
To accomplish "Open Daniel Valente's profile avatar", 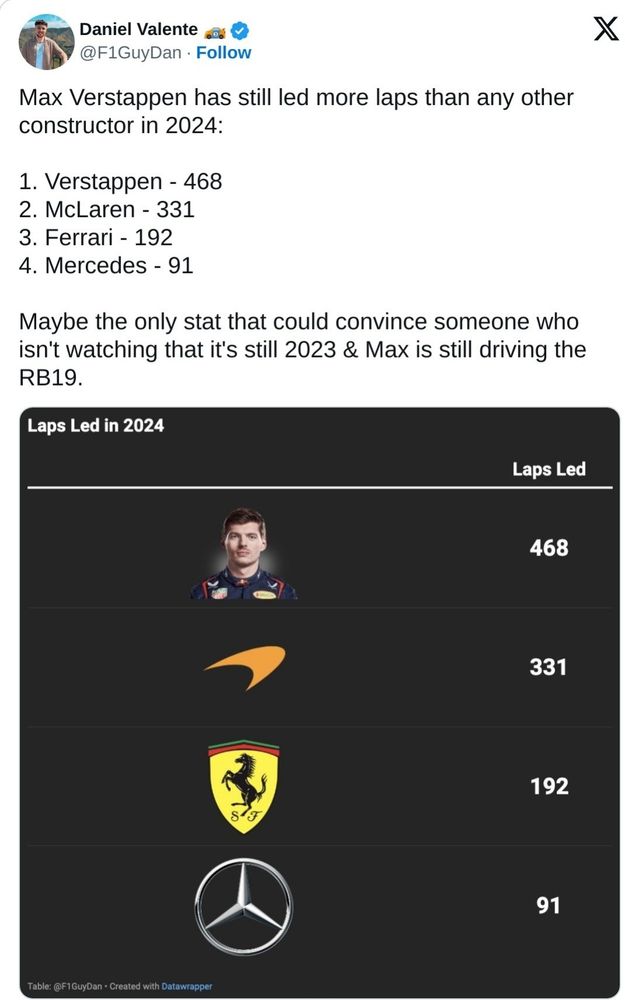I will point(46,41).
